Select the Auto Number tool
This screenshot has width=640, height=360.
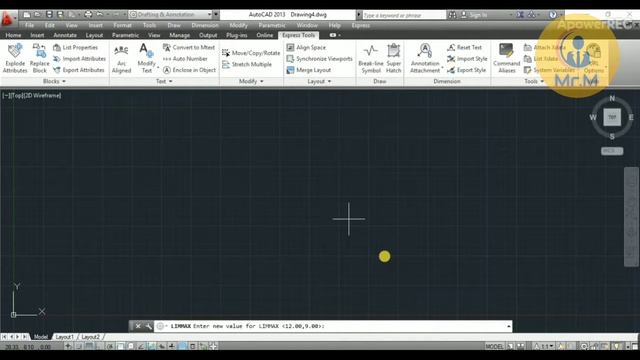point(185,59)
